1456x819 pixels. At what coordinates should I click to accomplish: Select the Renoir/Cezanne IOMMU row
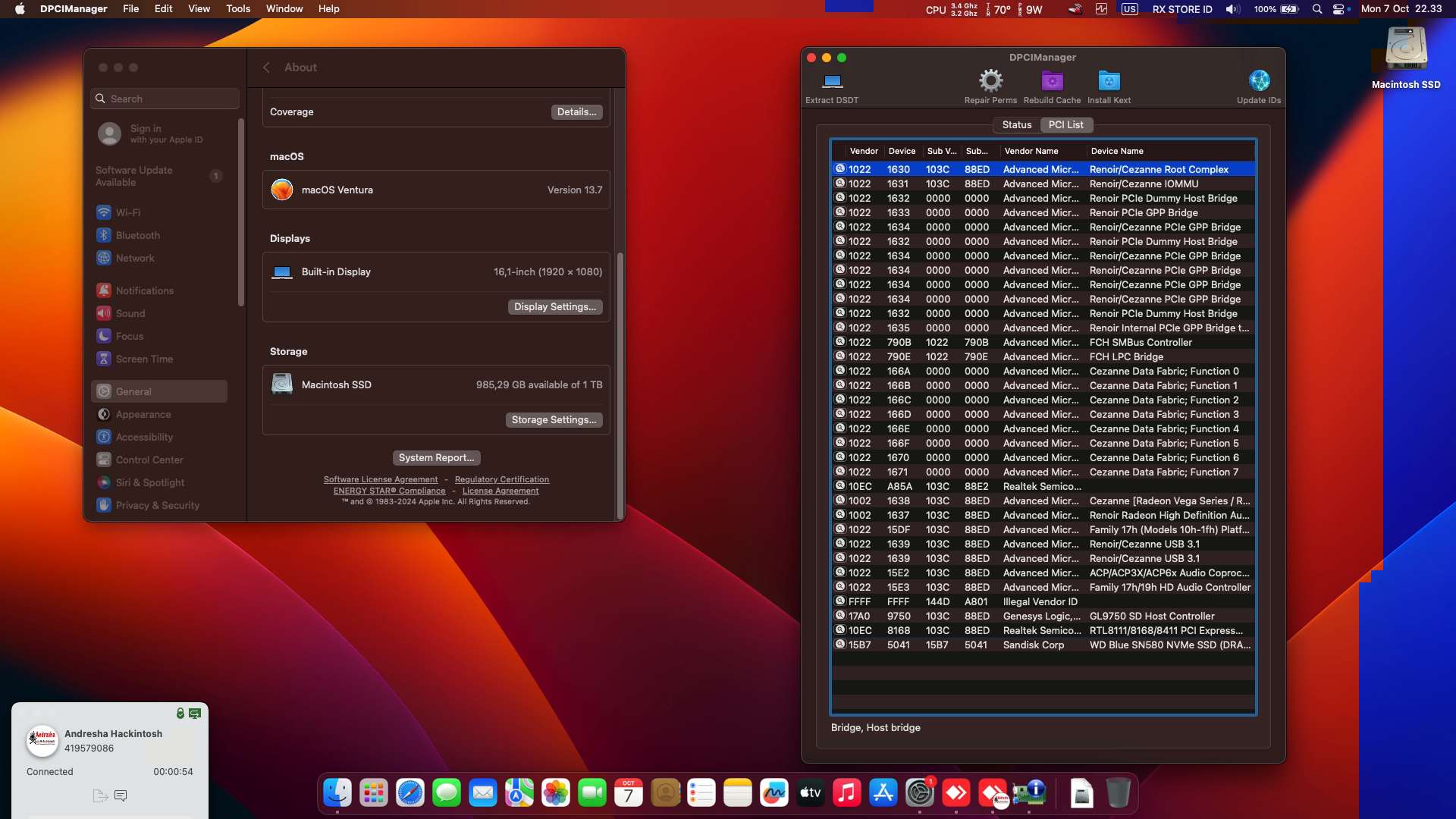coord(1043,184)
